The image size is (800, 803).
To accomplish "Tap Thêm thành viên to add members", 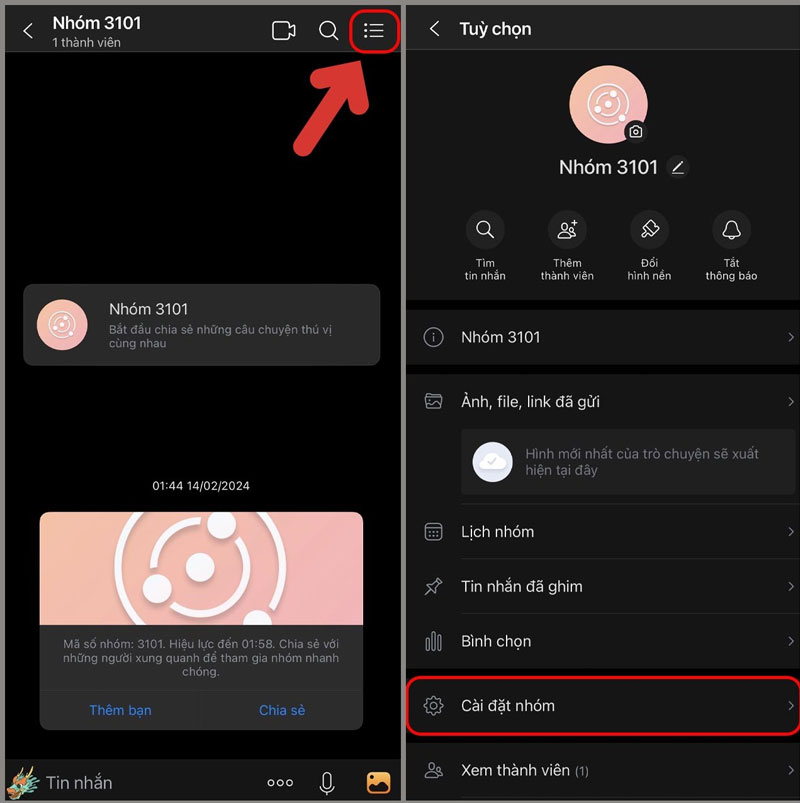I will pyautogui.click(x=567, y=231).
